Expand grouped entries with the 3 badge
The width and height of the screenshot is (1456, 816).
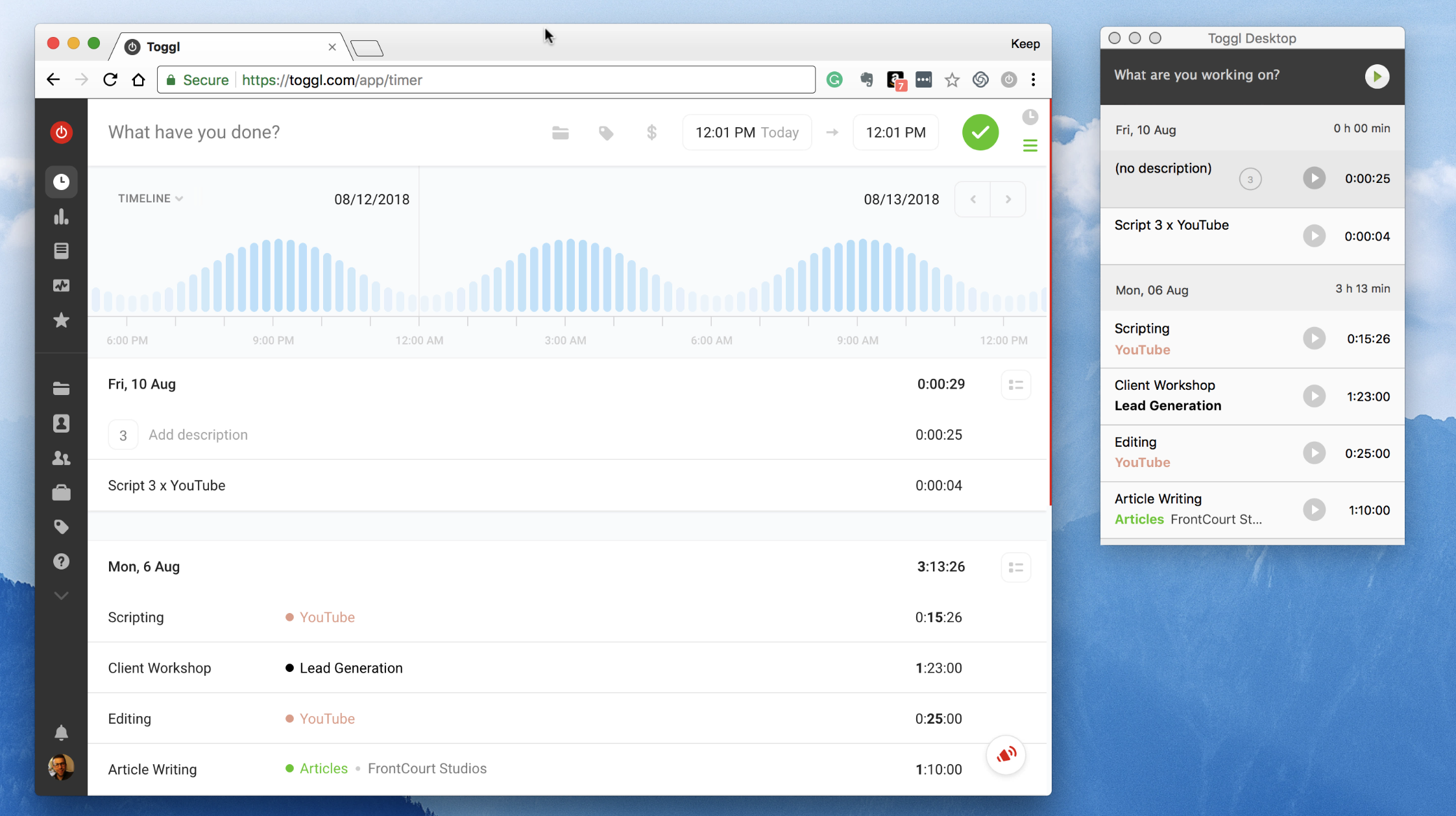[x=123, y=435]
